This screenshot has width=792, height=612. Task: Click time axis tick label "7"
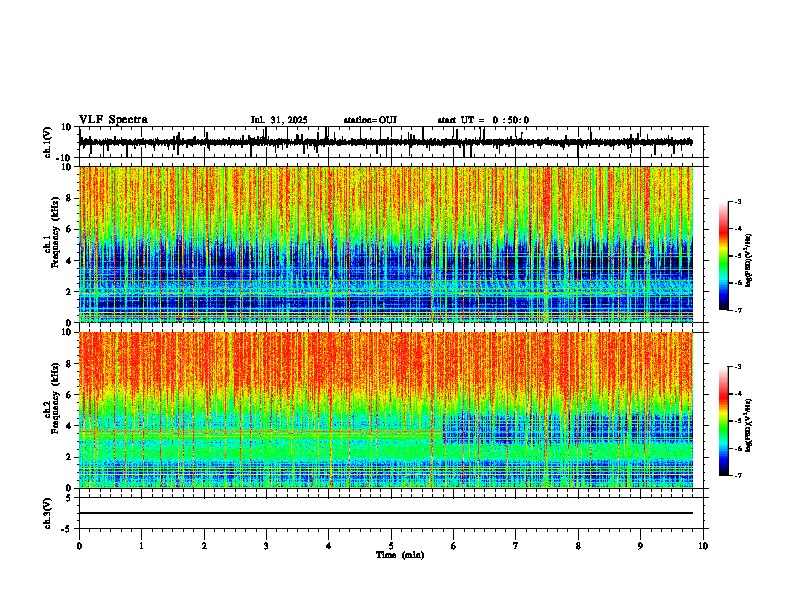coord(516,546)
